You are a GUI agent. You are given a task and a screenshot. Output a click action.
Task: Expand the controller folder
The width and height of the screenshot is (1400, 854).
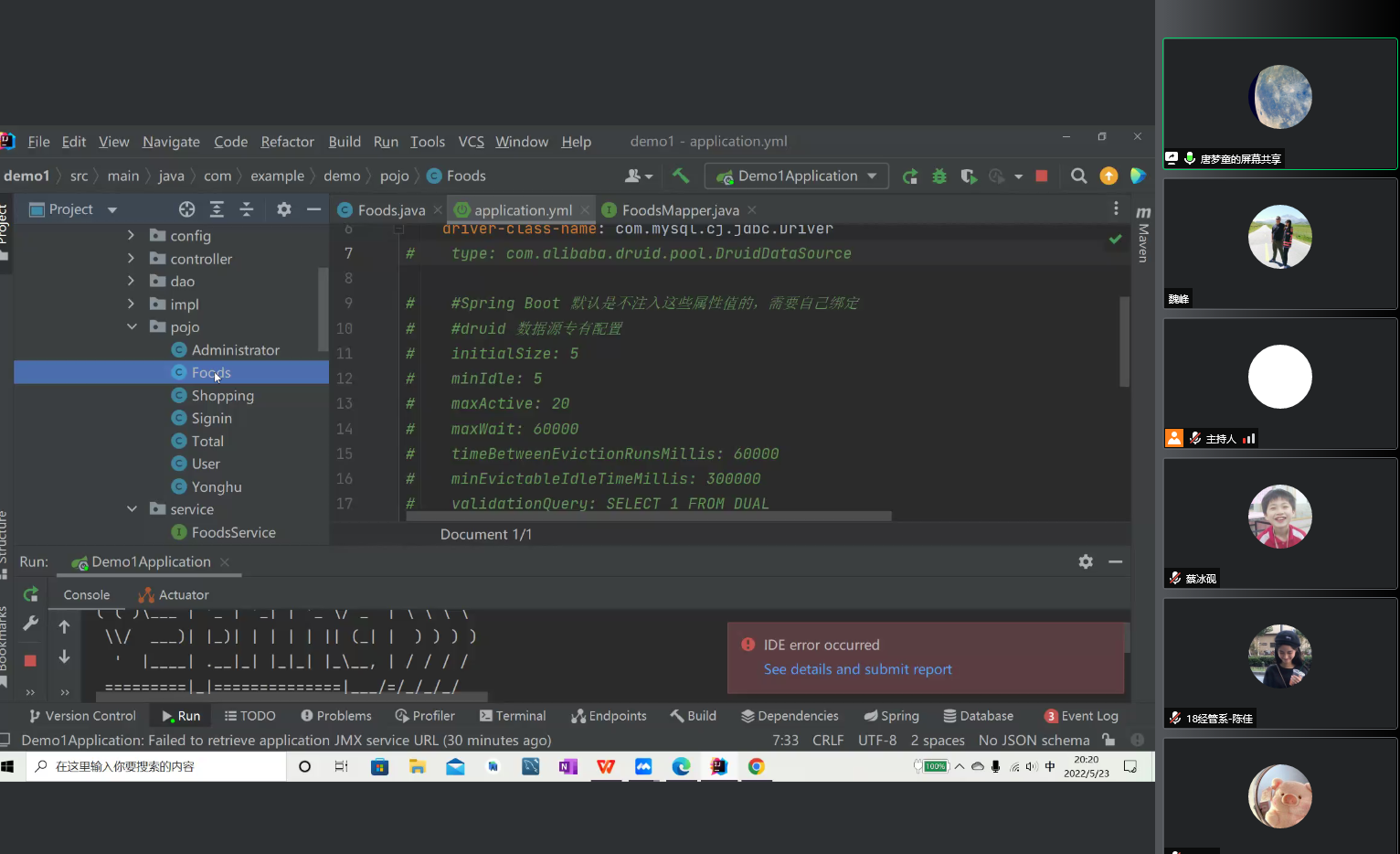pyautogui.click(x=131, y=259)
